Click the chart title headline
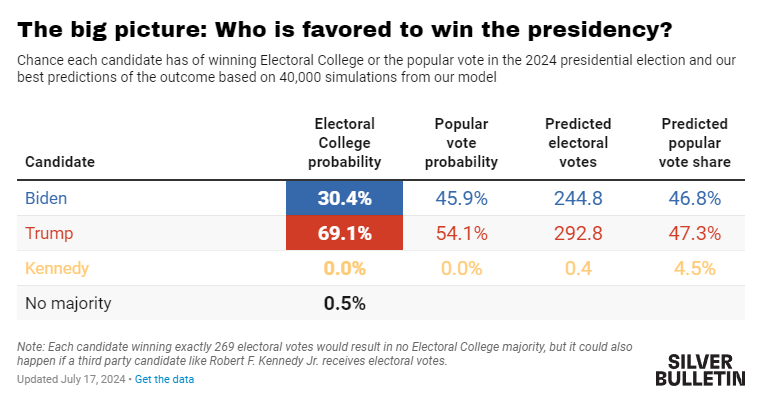The image size is (759, 415). click(345, 30)
